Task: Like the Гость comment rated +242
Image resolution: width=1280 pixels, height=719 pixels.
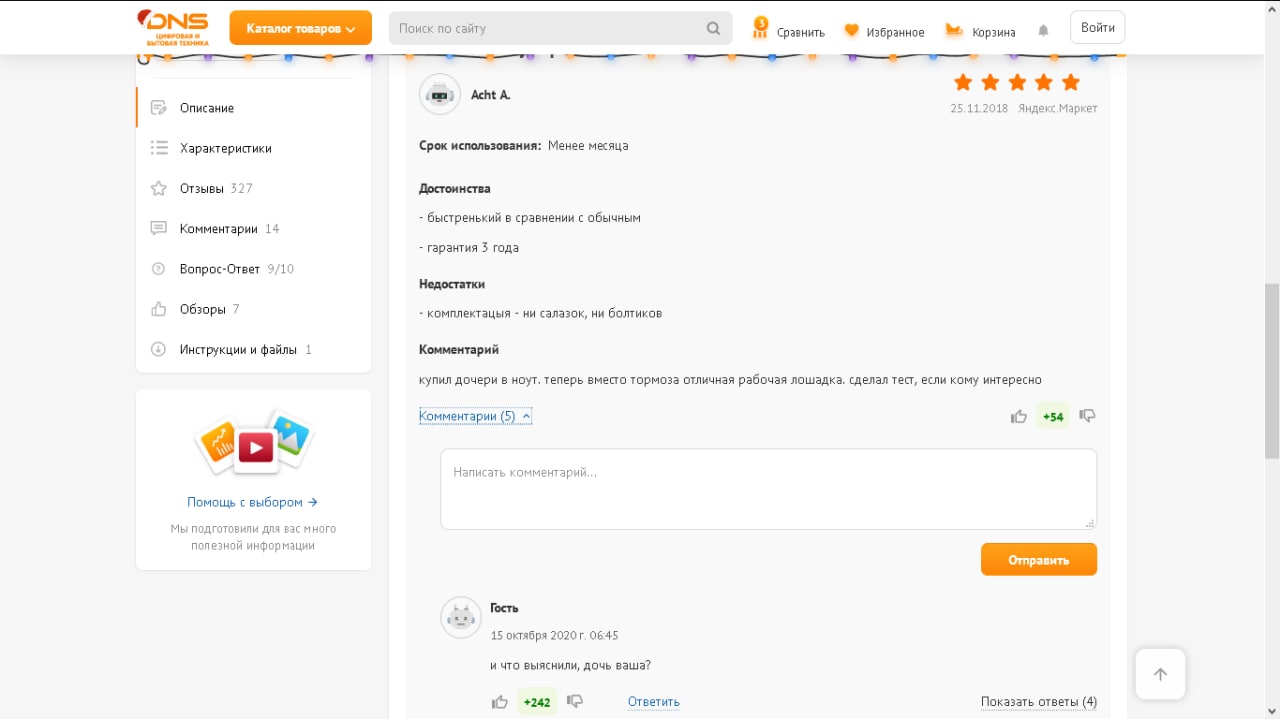Action: 500,702
